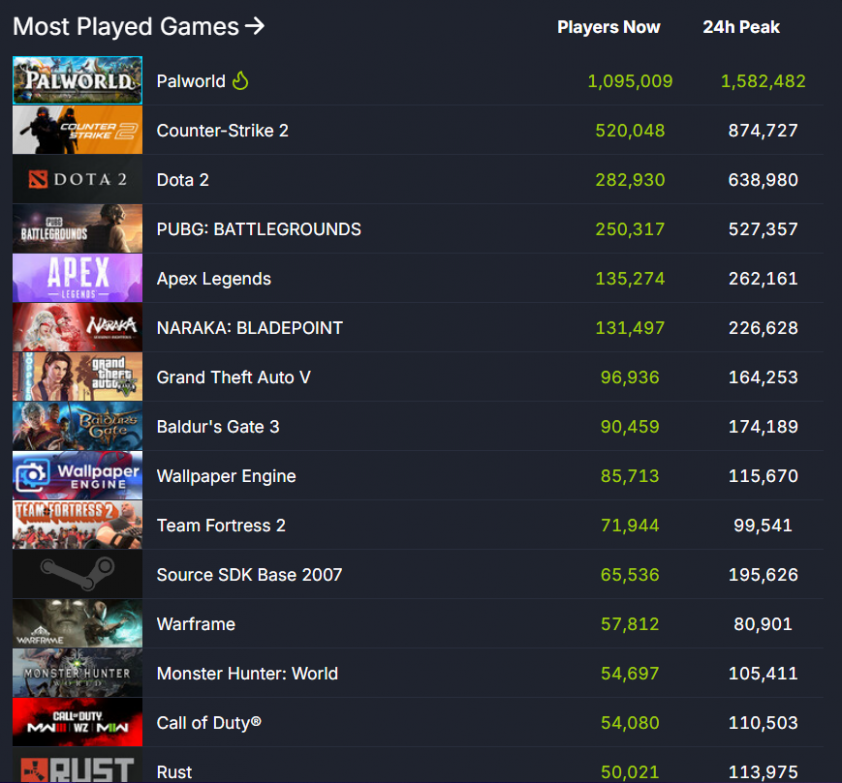Image resolution: width=842 pixels, height=783 pixels.
Task: Open the Call of Duty thumbnail
Action: [x=77, y=723]
